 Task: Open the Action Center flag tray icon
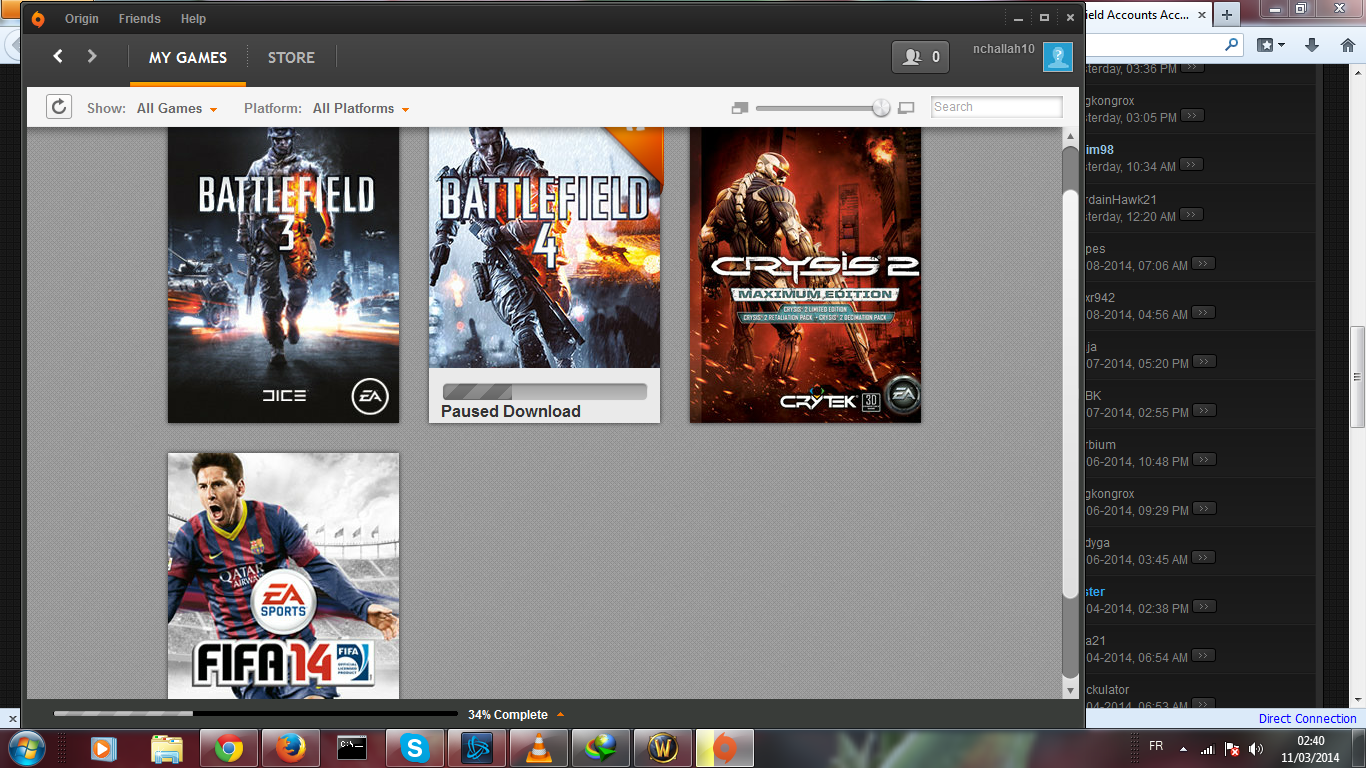[x=1232, y=748]
